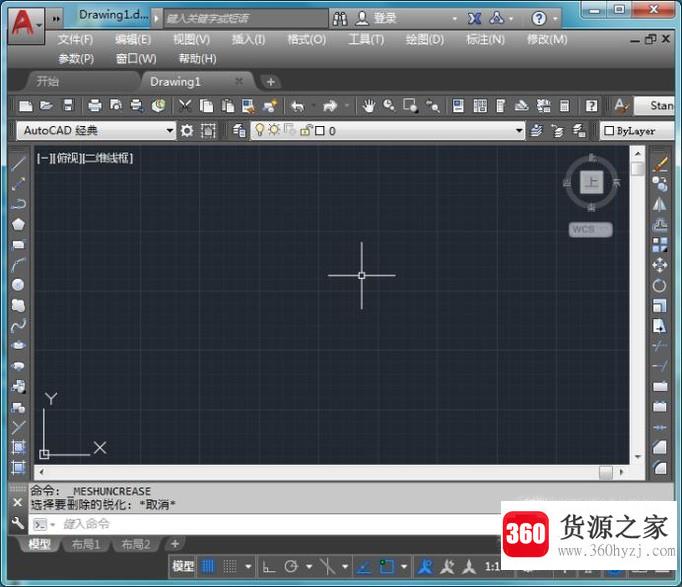Screen dimensions: 682x587
Task: Click the Cut scissors icon
Action: pyautogui.click(x=185, y=106)
